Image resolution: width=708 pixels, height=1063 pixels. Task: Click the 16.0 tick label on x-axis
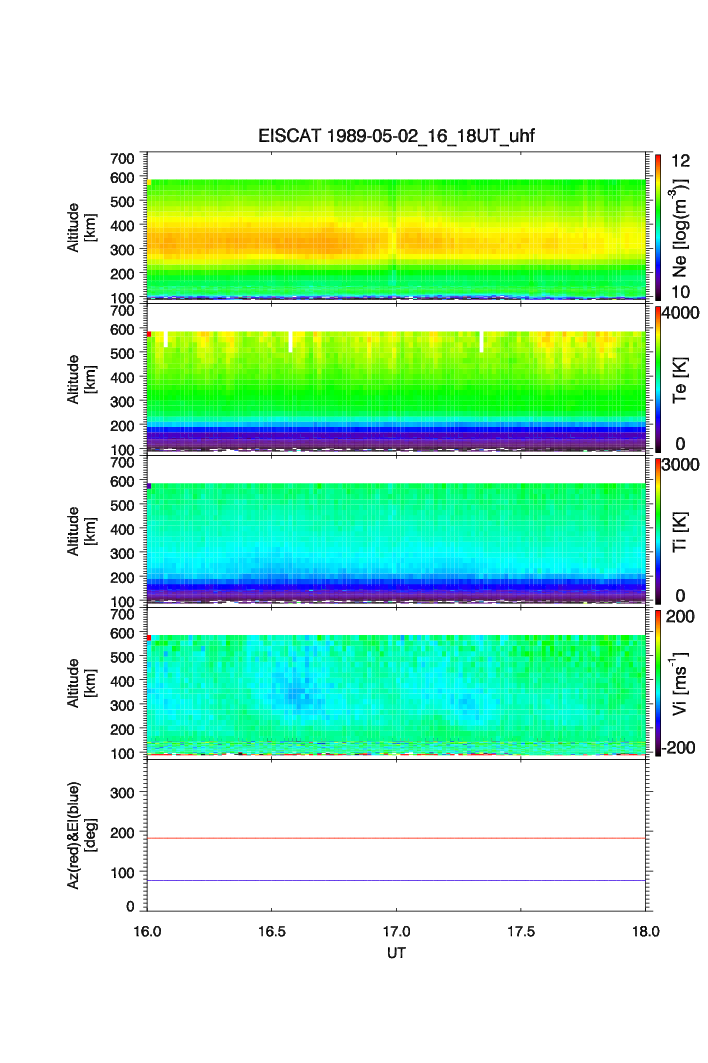[x=147, y=931]
